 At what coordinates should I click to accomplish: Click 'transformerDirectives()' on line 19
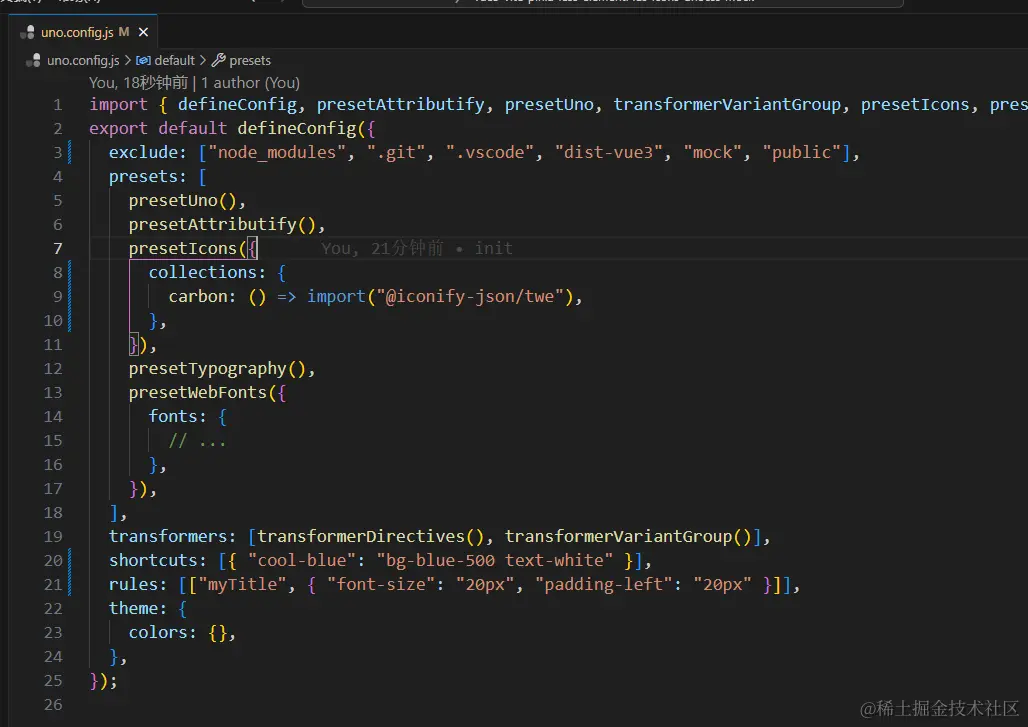click(370, 537)
